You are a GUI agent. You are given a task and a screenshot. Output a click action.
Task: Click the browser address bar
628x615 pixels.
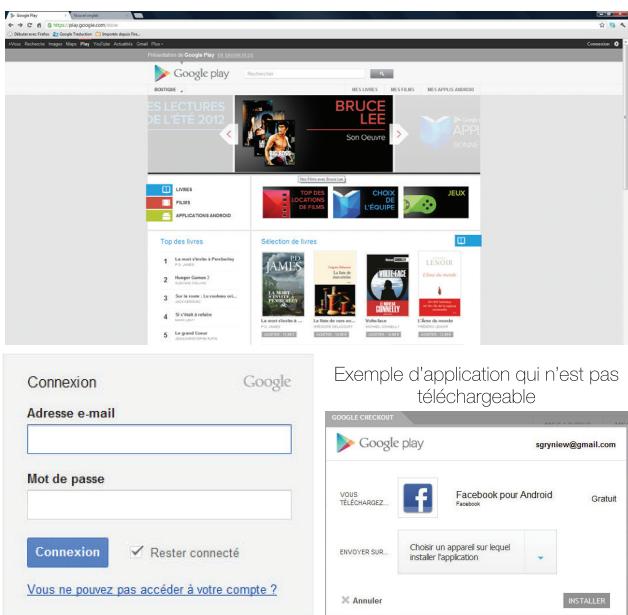320,25
